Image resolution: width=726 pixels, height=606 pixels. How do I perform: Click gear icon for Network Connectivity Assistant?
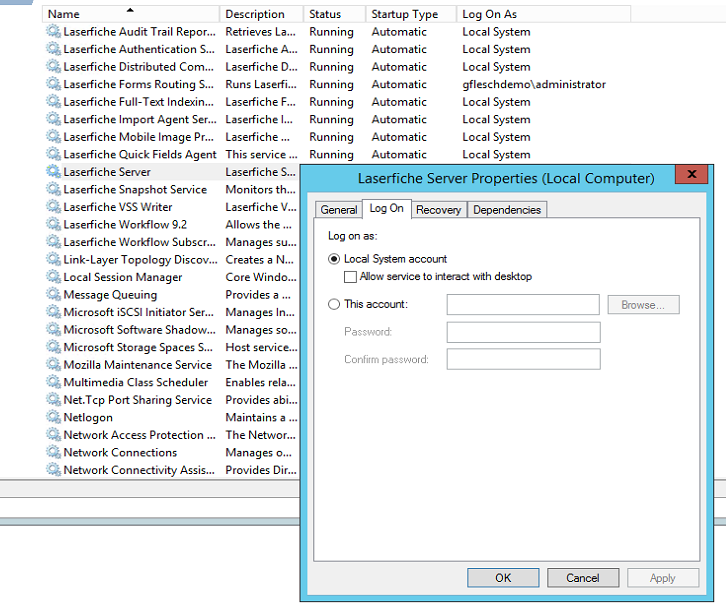coord(53,470)
